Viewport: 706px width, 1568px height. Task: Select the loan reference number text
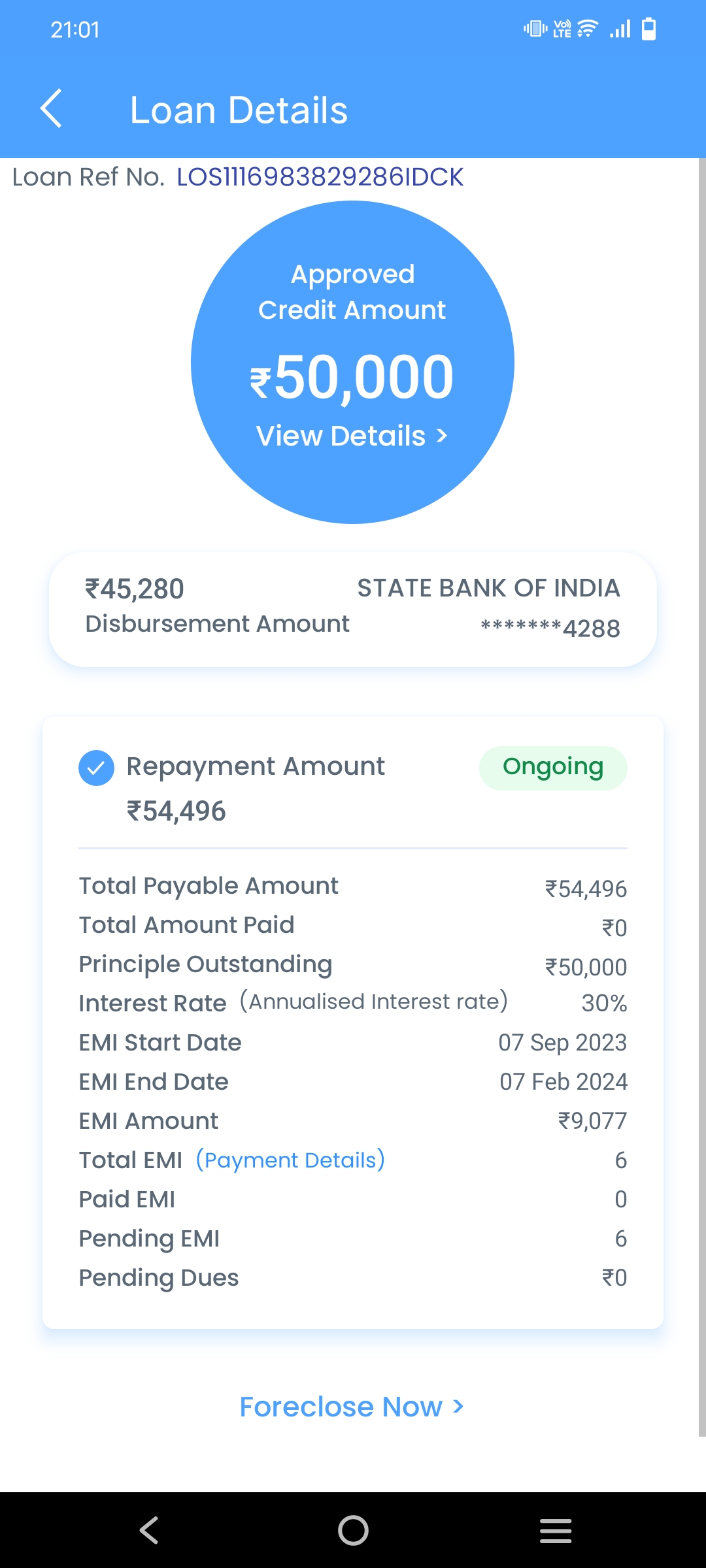coord(320,177)
